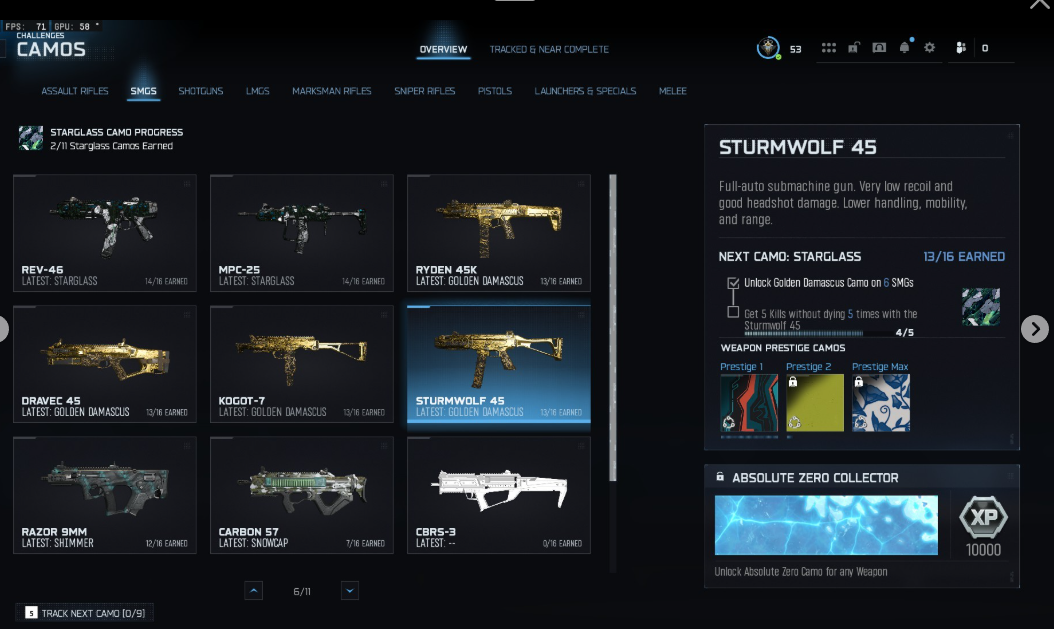Screen dimensions: 1054x629
Task: Select the Assault Rifles category
Action: (x=75, y=91)
